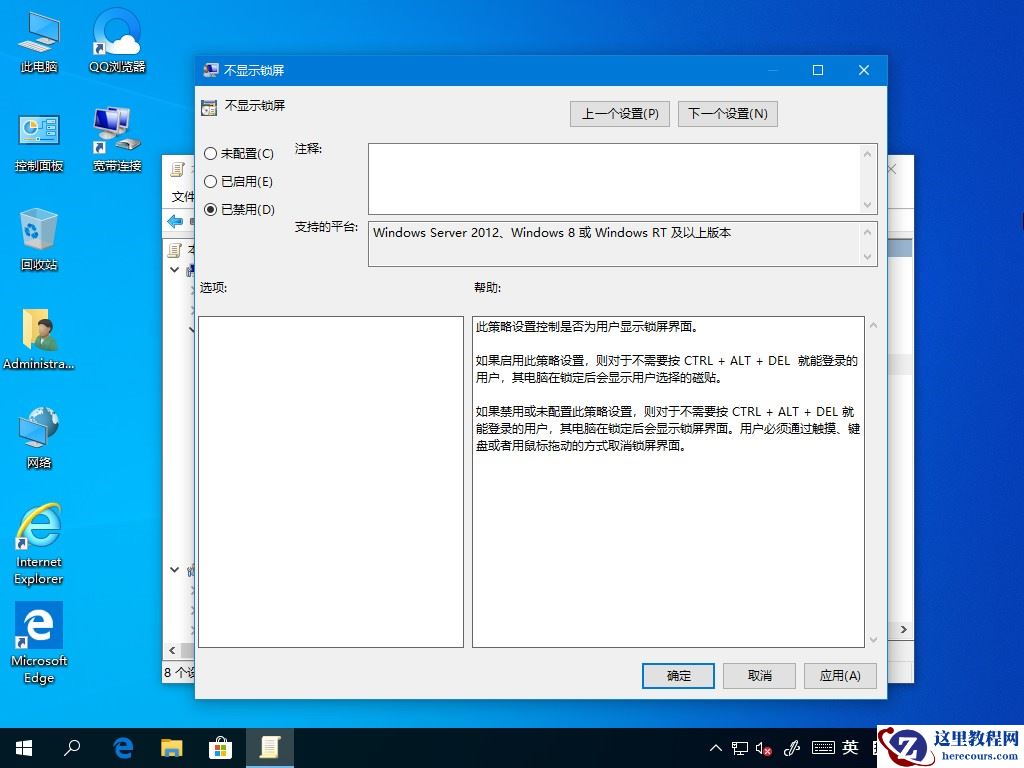
Task: Open Microsoft Store from taskbar
Action: (220, 747)
